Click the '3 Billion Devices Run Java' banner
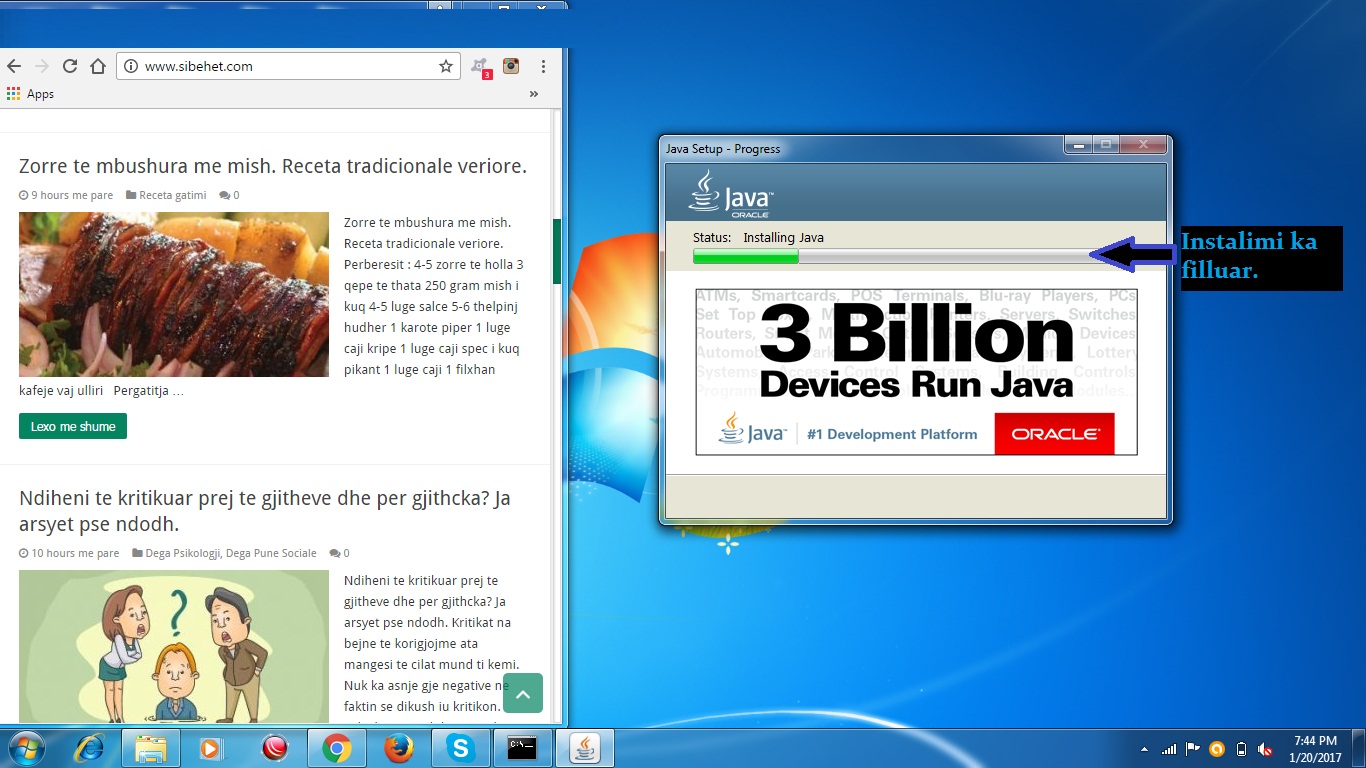This screenshot has width=1366, height=768. 917,372
